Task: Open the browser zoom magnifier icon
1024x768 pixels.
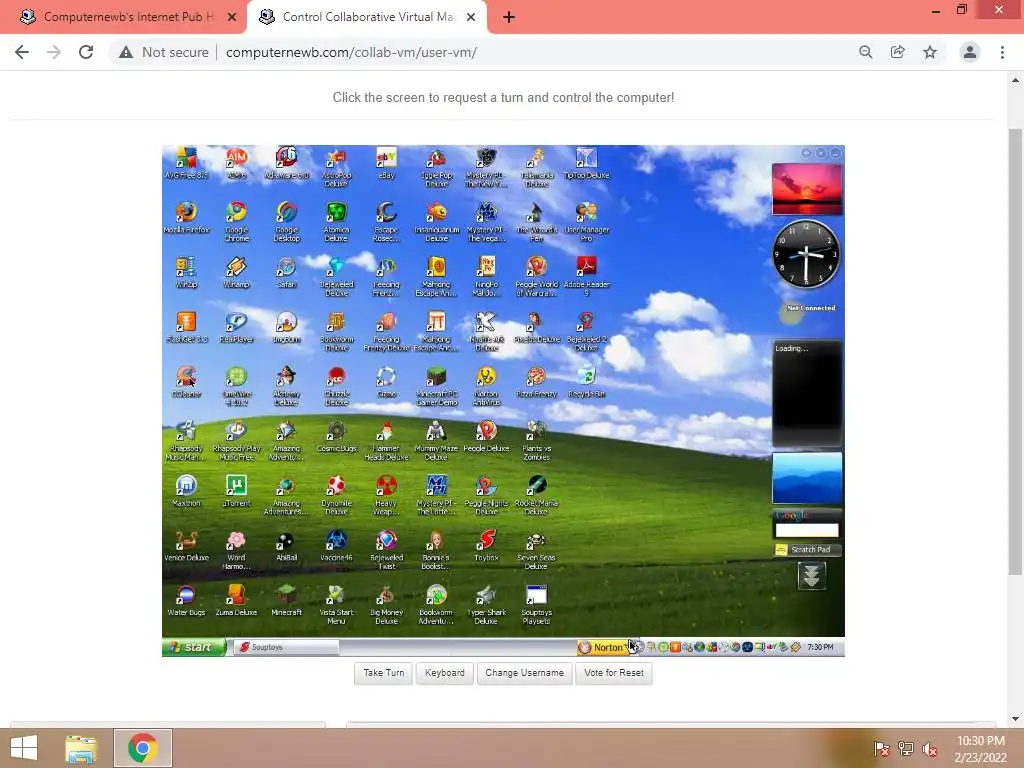Action: point(866,52)
